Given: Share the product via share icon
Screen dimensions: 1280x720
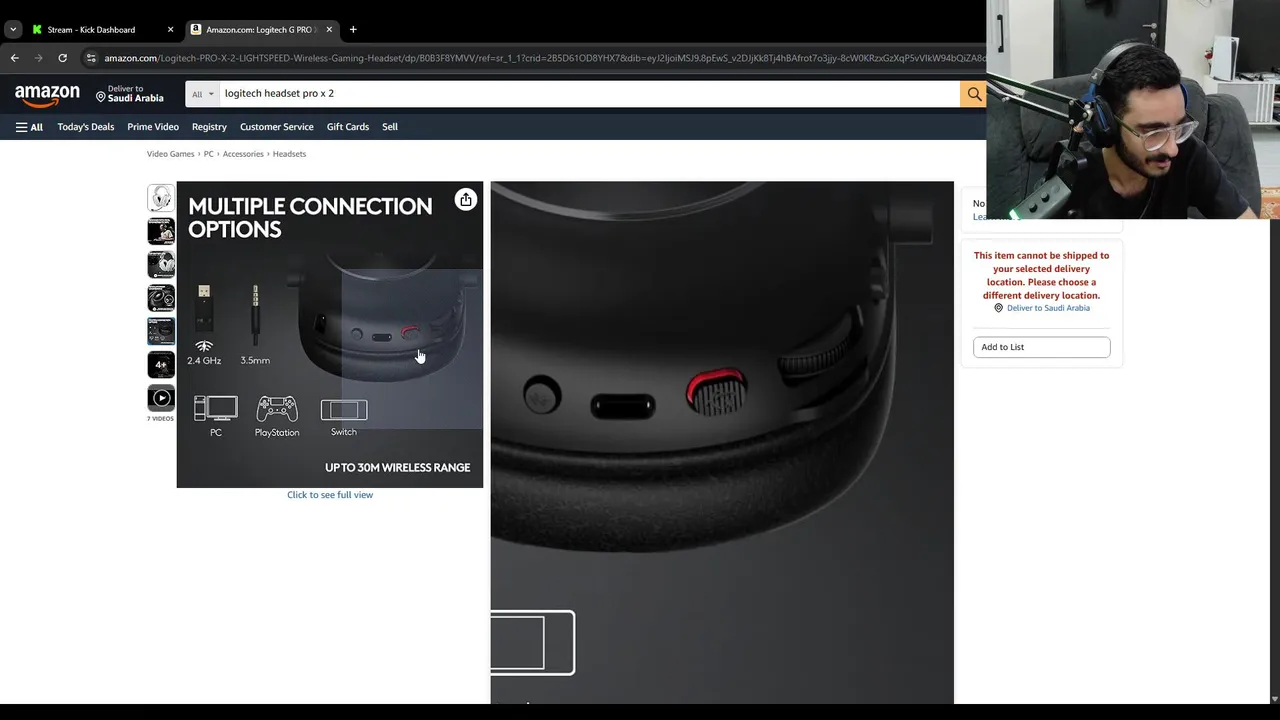Looking at the screenshot, I should [x=465, y=200].
